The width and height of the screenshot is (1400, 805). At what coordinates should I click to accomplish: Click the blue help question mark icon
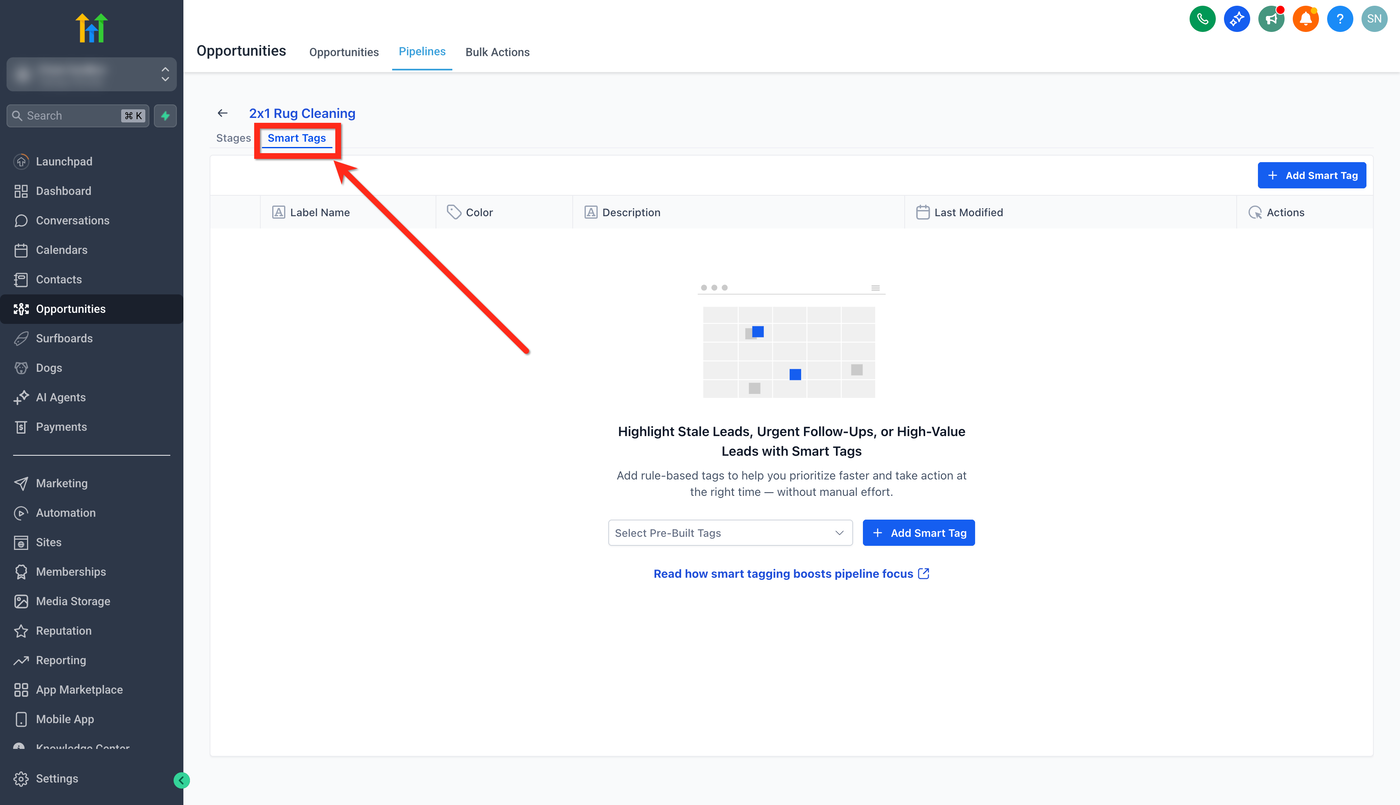1340,18
